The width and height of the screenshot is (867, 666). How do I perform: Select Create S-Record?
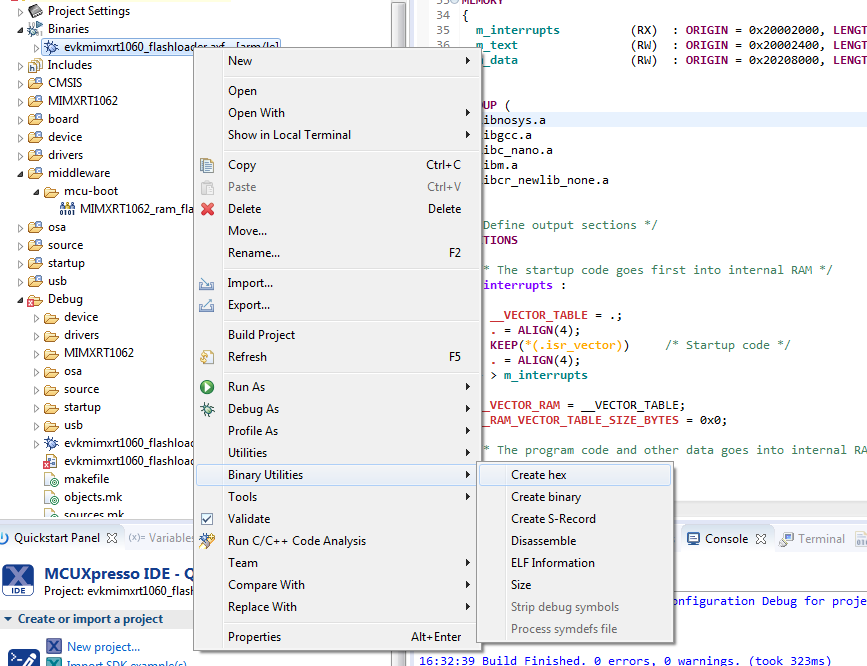(575, 519)
